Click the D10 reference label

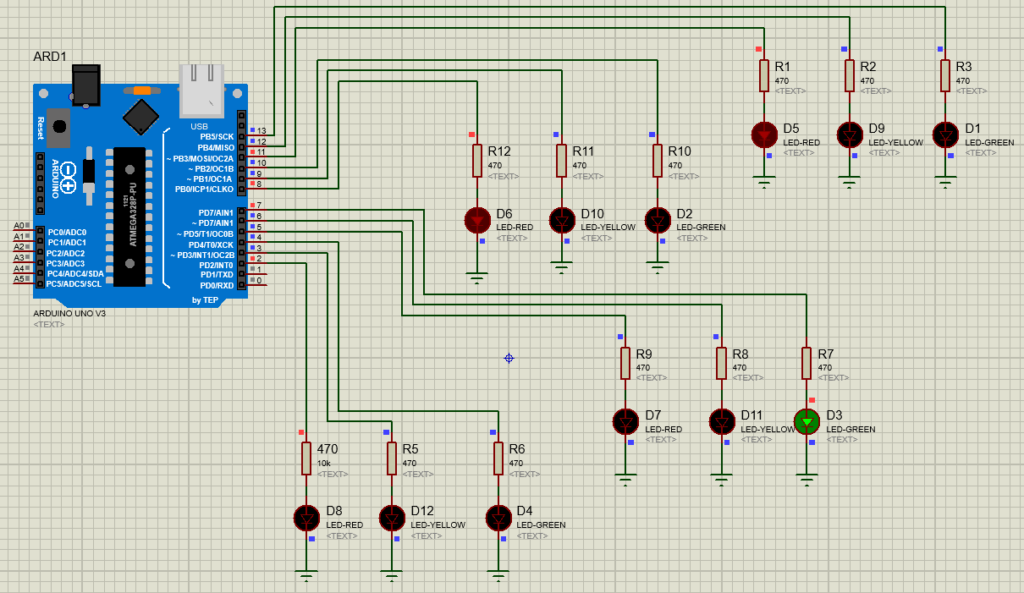click(592, 214)
